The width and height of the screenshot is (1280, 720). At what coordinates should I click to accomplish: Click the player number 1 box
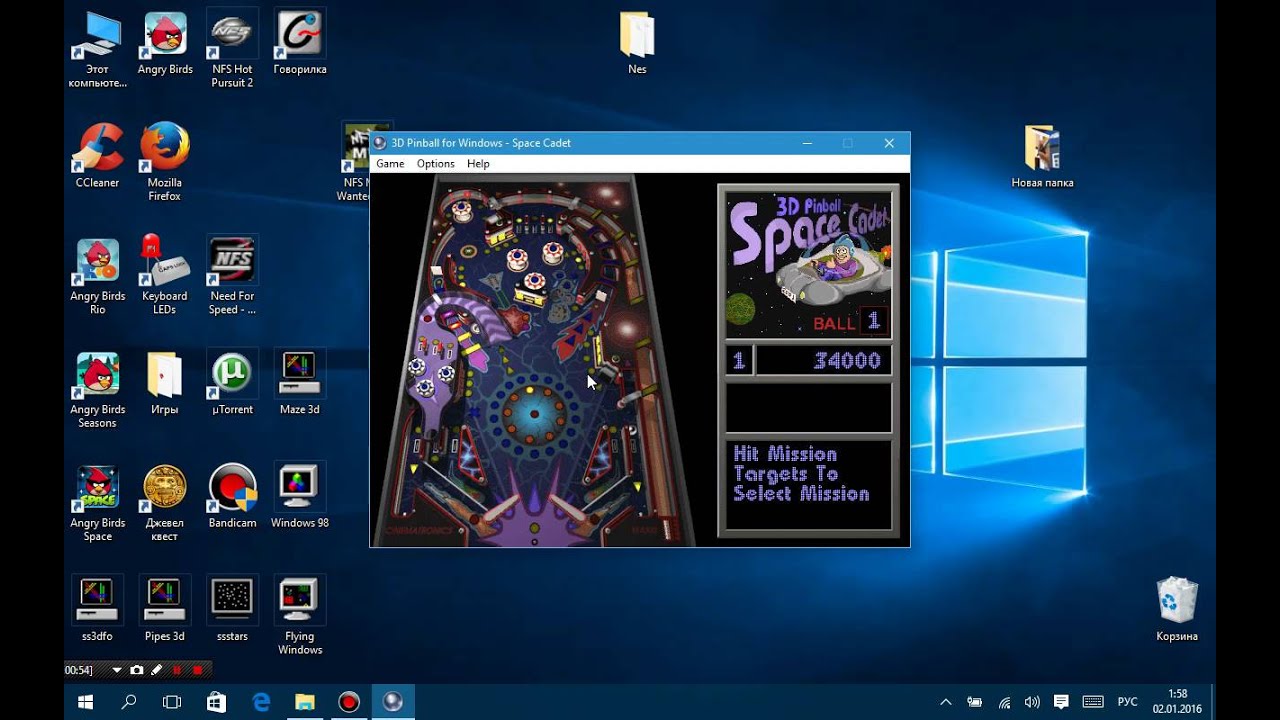pyautogui.click(x=739, y=361)
